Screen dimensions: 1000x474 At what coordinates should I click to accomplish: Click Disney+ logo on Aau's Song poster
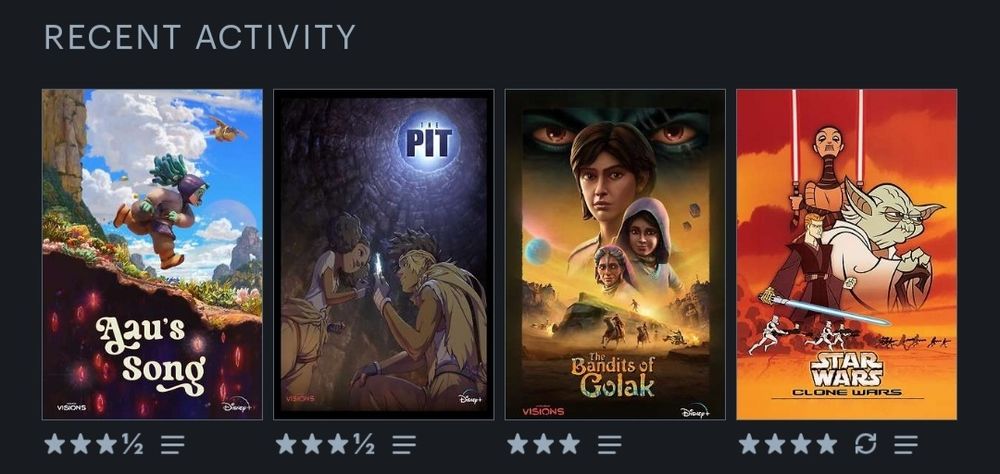237,404
